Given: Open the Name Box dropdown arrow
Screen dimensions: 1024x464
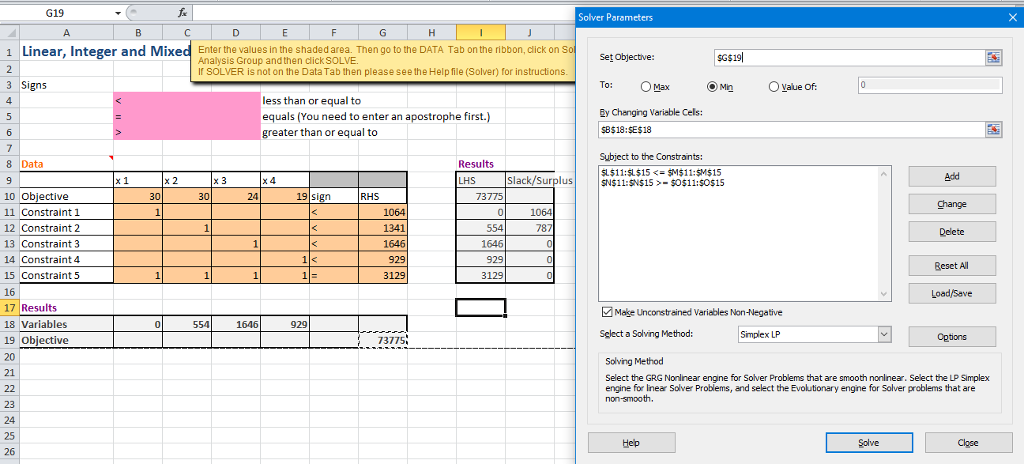Looking at the screenshot, I should (118, 12).
